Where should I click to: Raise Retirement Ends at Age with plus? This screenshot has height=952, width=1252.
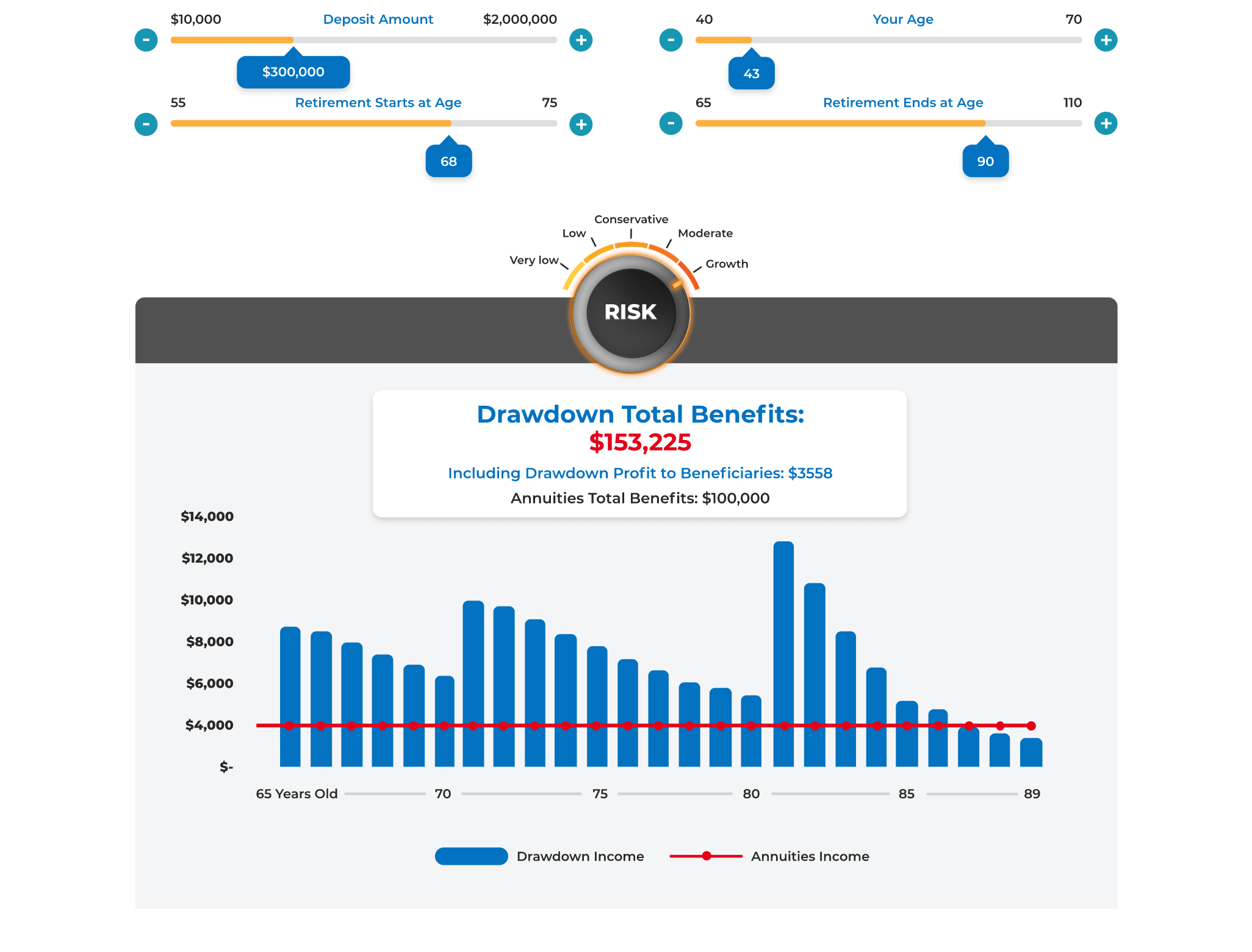(1106, 123)
